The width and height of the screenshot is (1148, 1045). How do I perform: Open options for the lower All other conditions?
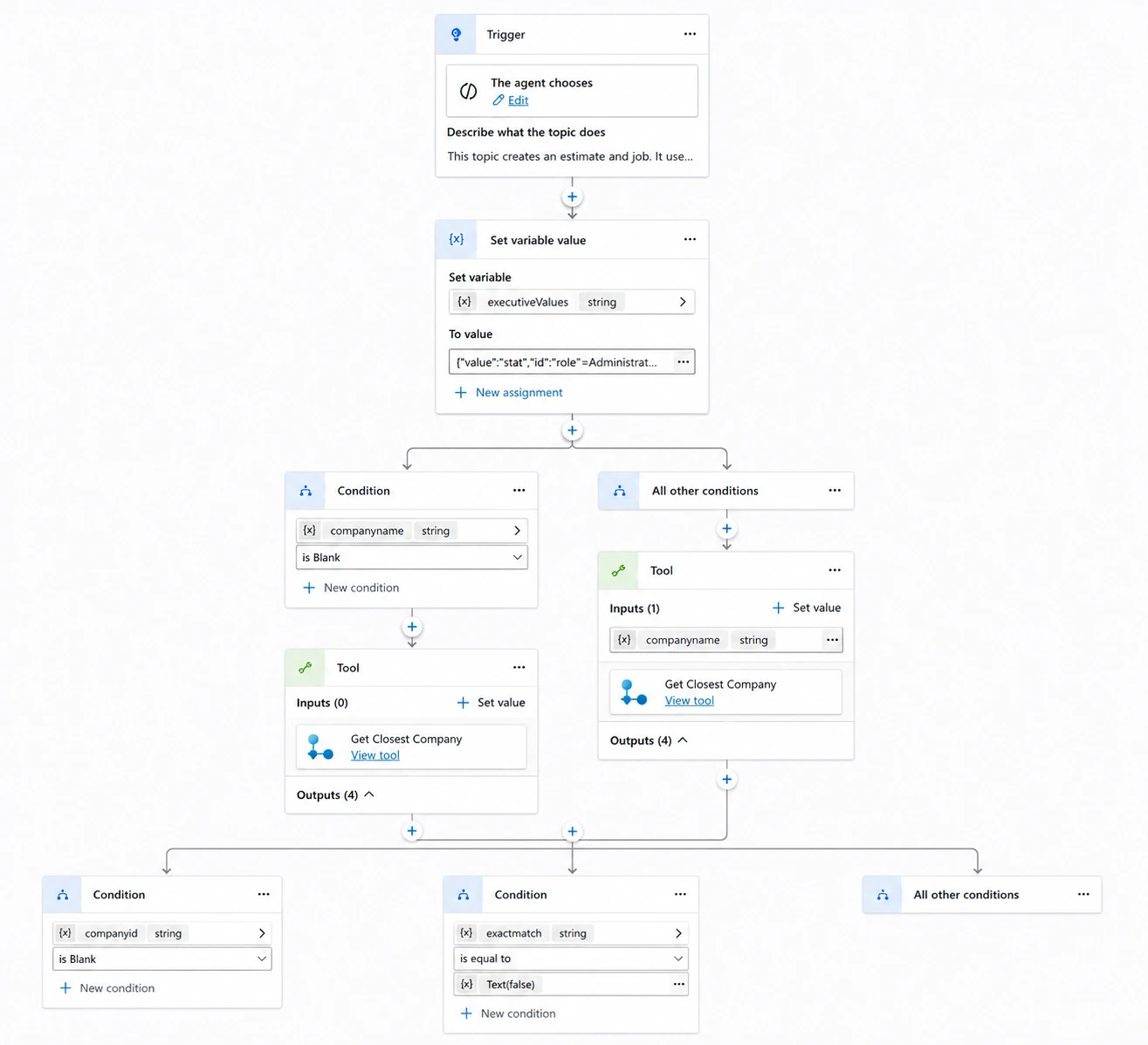[1083, 894]
